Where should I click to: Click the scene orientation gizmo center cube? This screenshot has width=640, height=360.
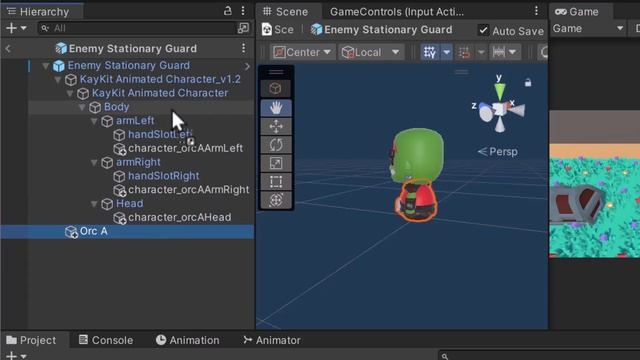tap(499, 109)
